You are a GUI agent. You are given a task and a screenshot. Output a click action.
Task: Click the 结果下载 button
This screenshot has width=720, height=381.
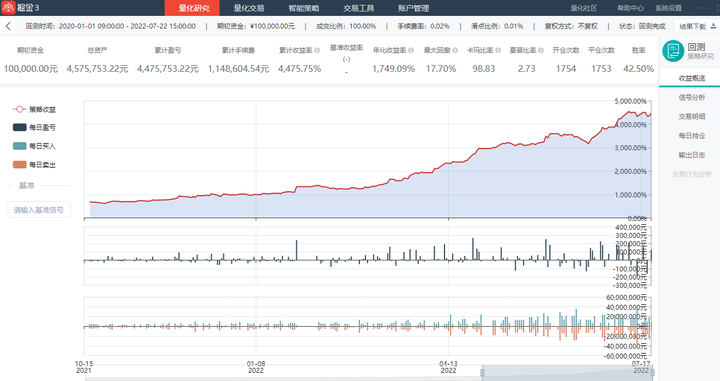click(697, 26)
